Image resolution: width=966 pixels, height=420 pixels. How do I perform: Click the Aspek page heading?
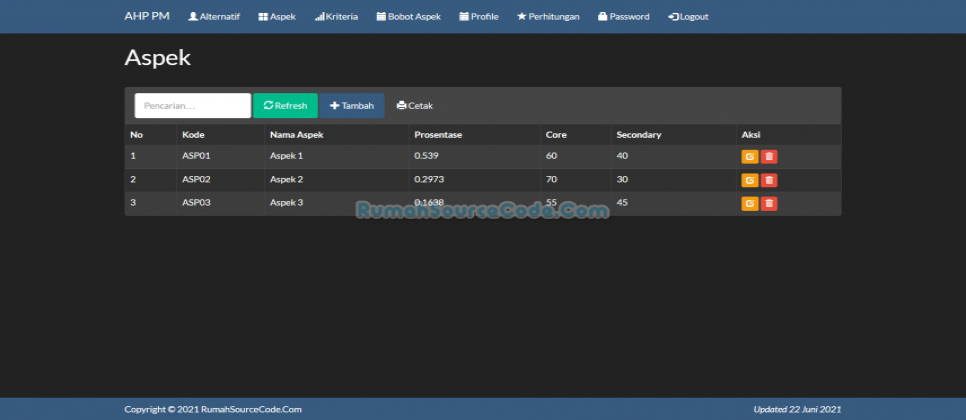click(x=158, y=58)
